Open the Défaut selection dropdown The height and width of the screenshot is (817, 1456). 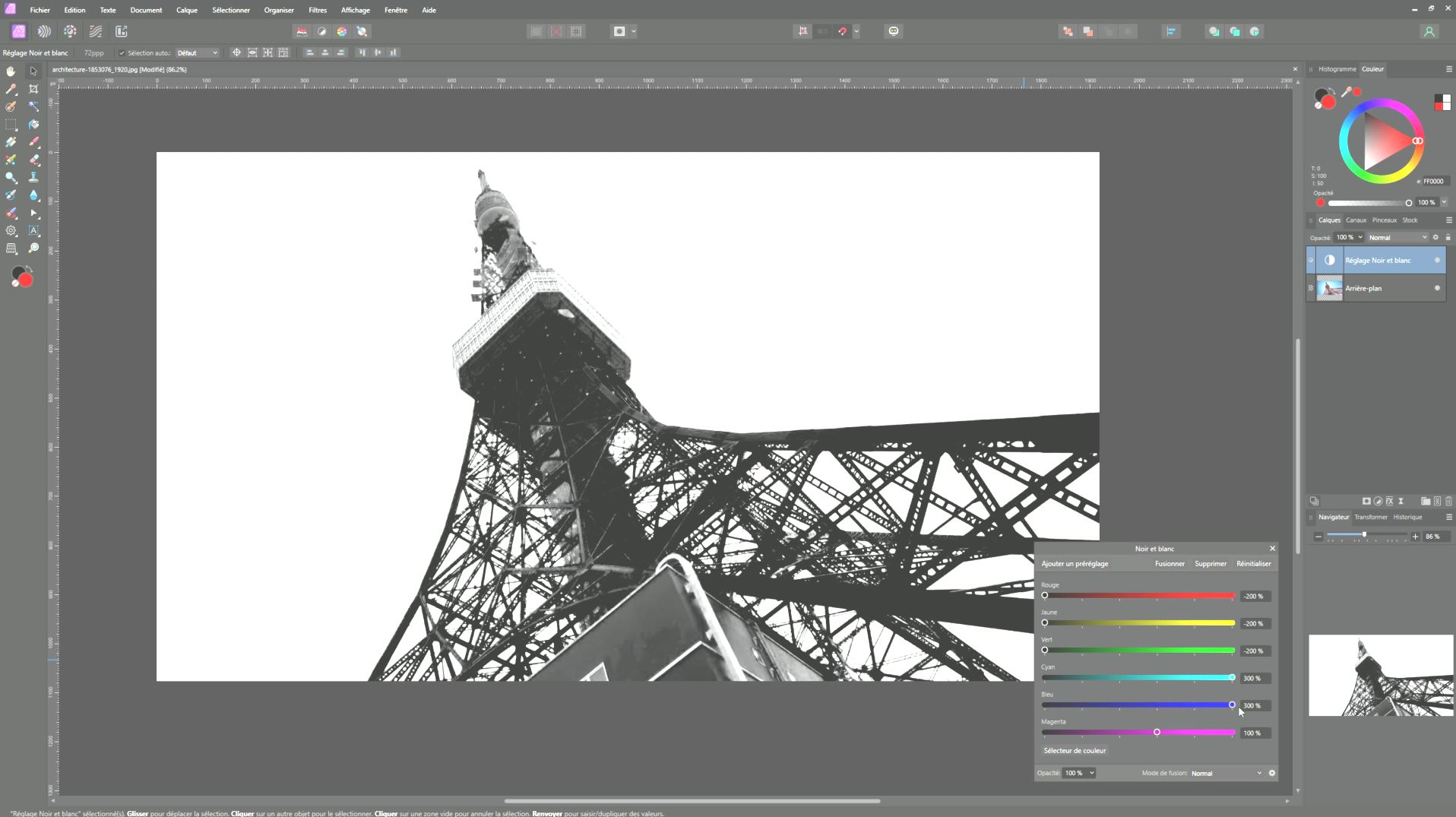[x=197, y=53]
